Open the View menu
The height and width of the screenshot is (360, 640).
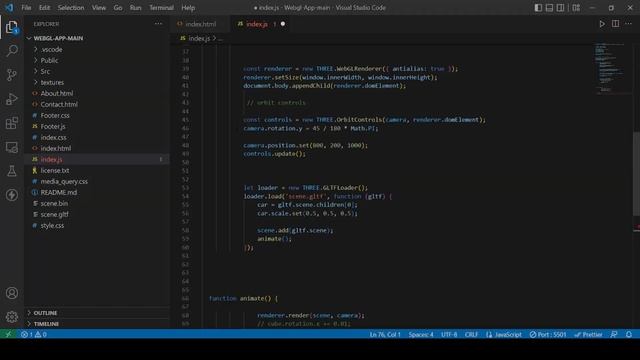[x=99, y=8]
